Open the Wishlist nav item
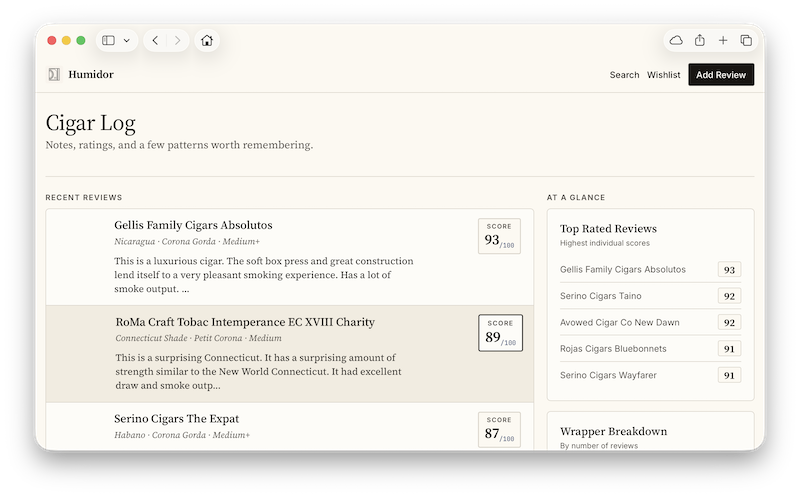 663,74
